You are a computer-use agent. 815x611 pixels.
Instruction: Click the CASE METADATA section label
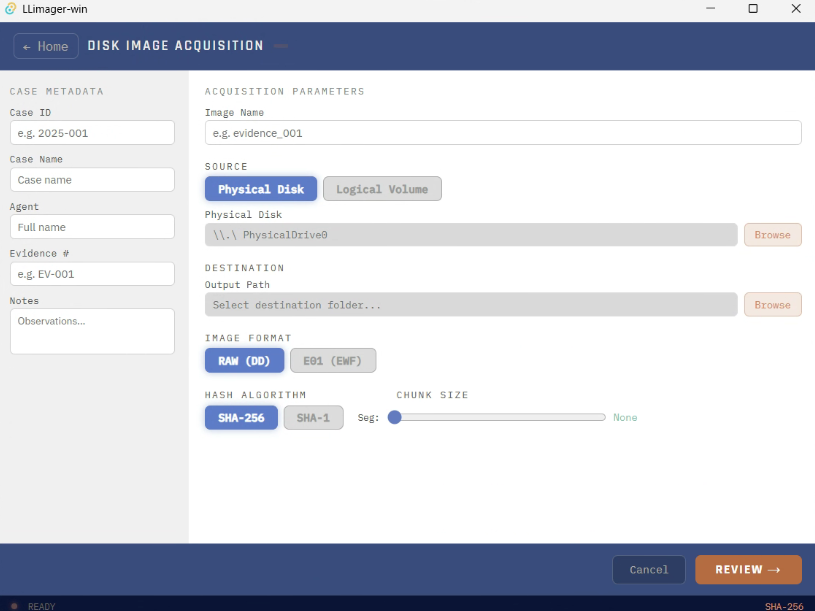click(x=57, y=91)
